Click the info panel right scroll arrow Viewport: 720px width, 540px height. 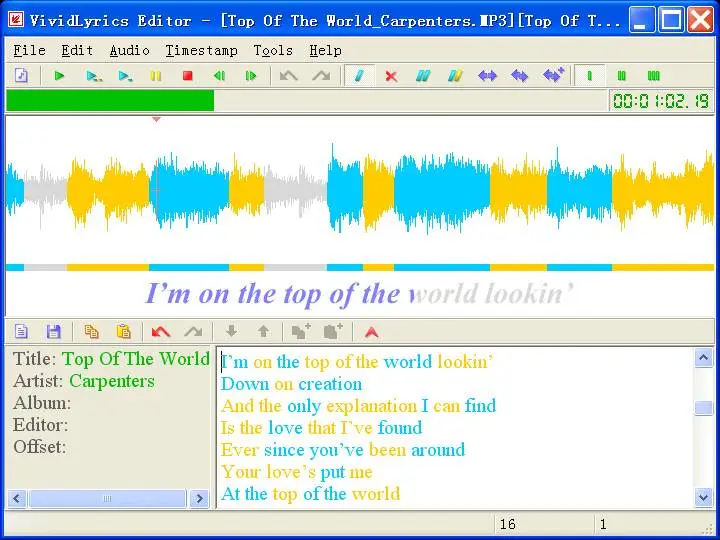199,498
